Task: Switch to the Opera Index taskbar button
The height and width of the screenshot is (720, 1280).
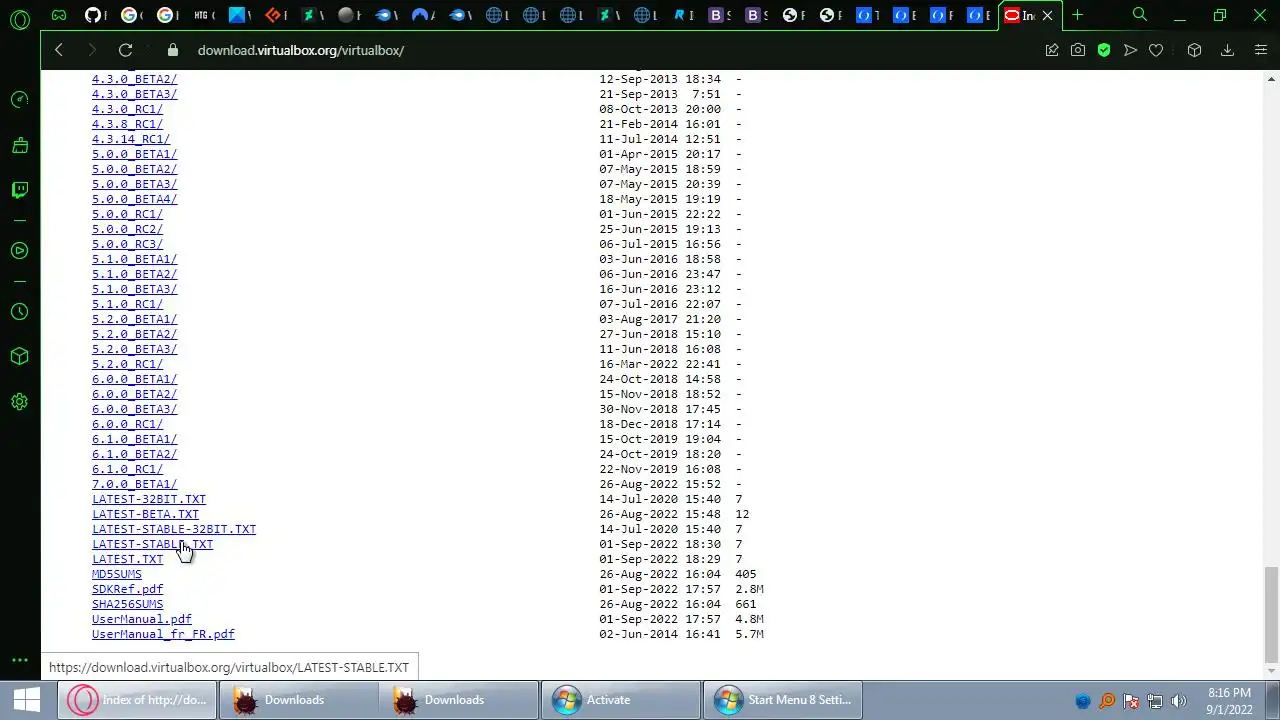Action: pyautogui.click(x=136, y=700)
